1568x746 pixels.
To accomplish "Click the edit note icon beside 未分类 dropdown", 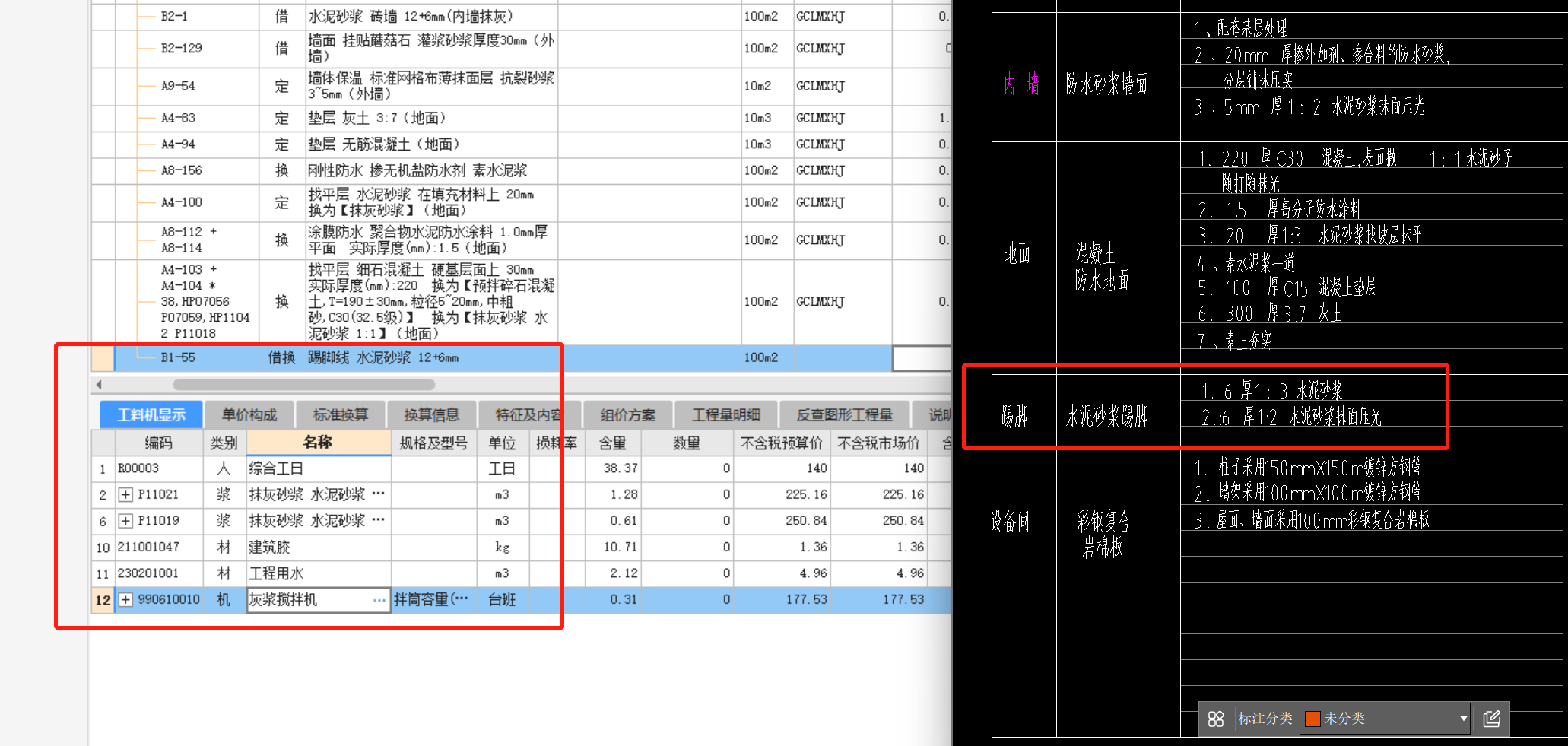I will point(1492,719).
